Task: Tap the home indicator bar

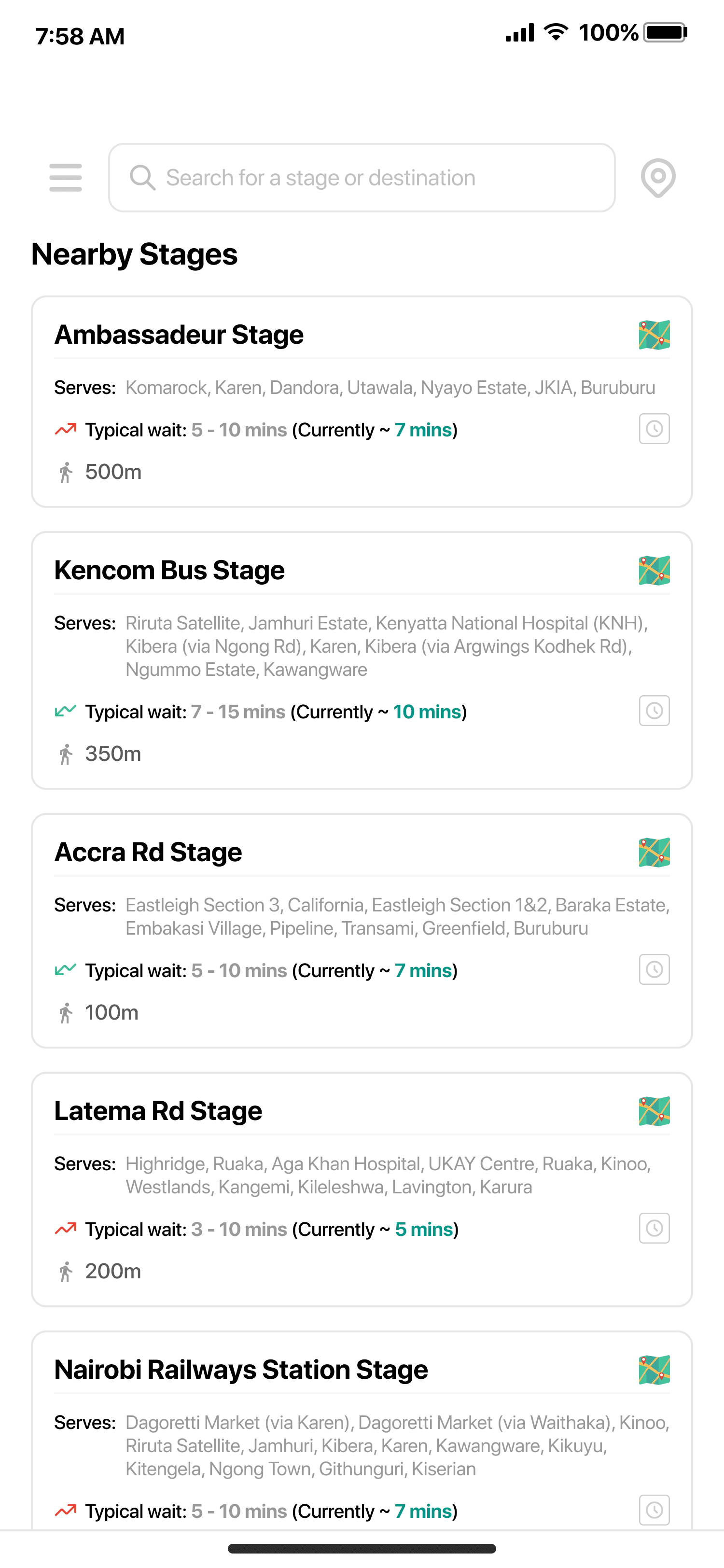Action: 362,1549
